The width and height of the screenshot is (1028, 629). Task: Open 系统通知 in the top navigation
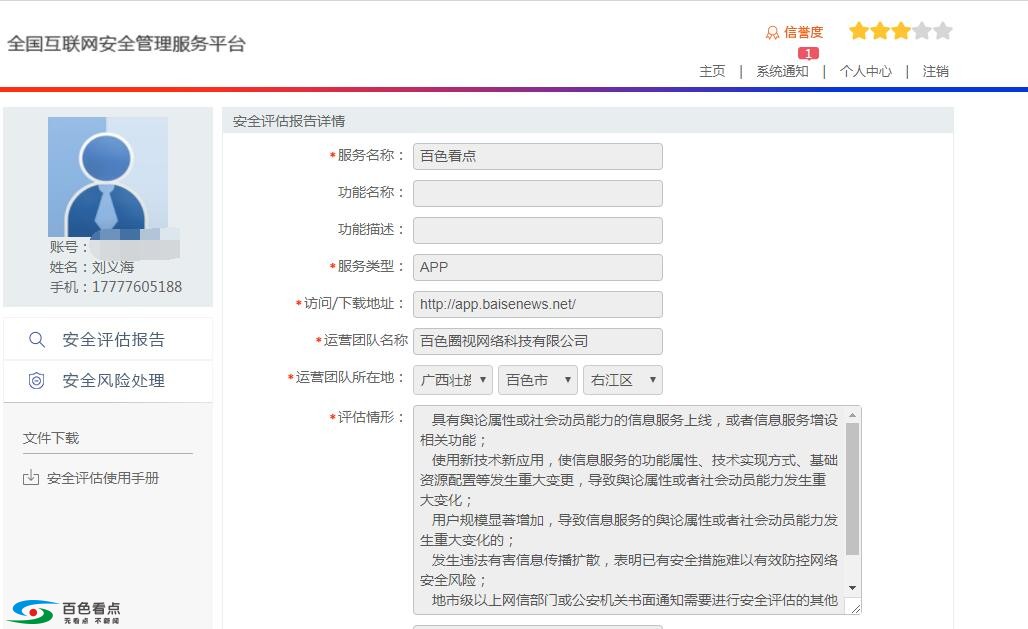point(782,71)
